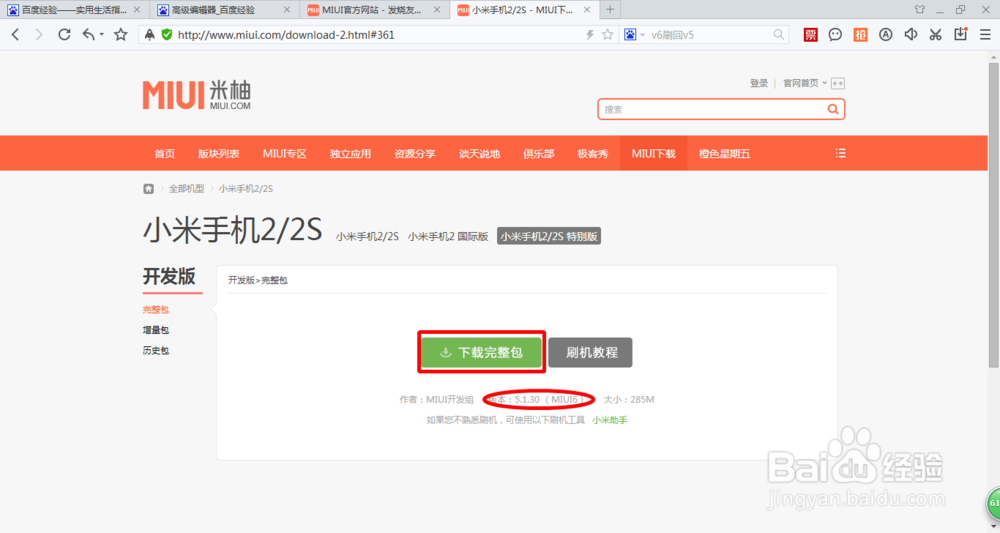Image resolution: width=1000 pixels, height=533 pixels.
Task: Open the downloads manager icon
Action: (960, 34)
